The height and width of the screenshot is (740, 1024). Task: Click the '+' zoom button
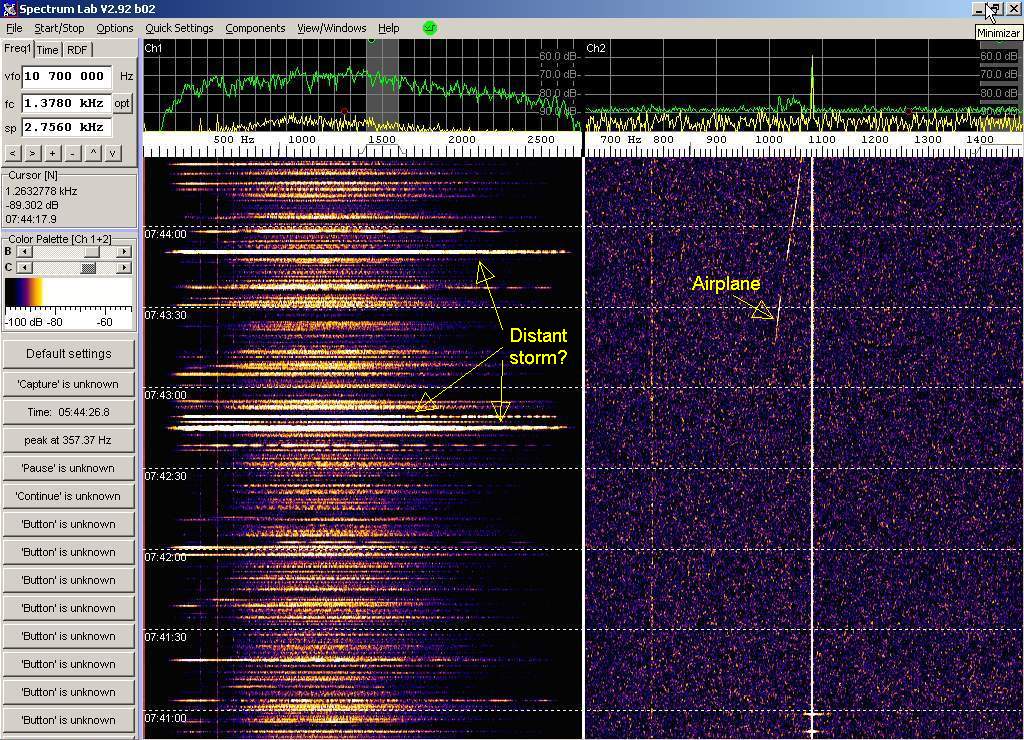53,153
